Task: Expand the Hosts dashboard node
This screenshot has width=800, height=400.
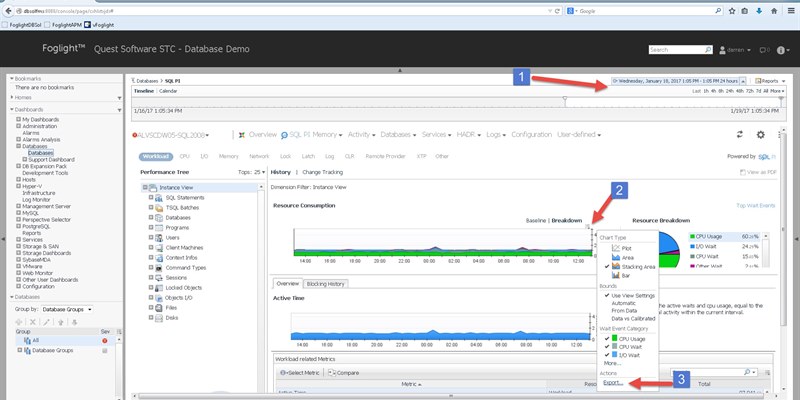Action: coord(18,180)
